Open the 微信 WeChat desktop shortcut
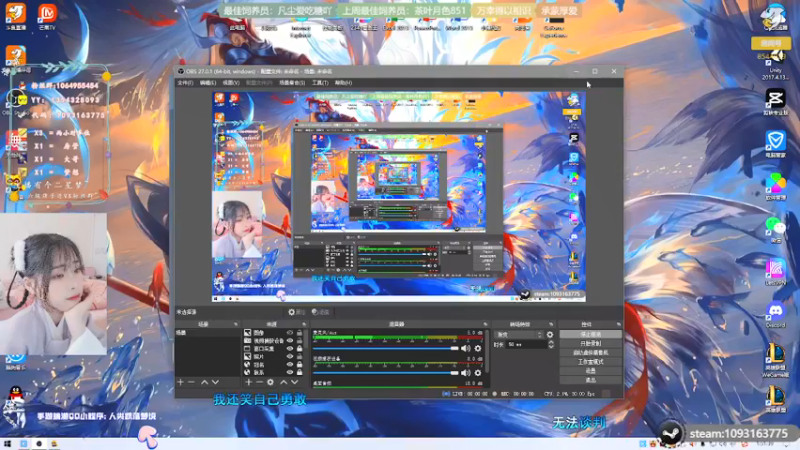The height and width of the screenshot is (450, 800). [x=775, y=230]
